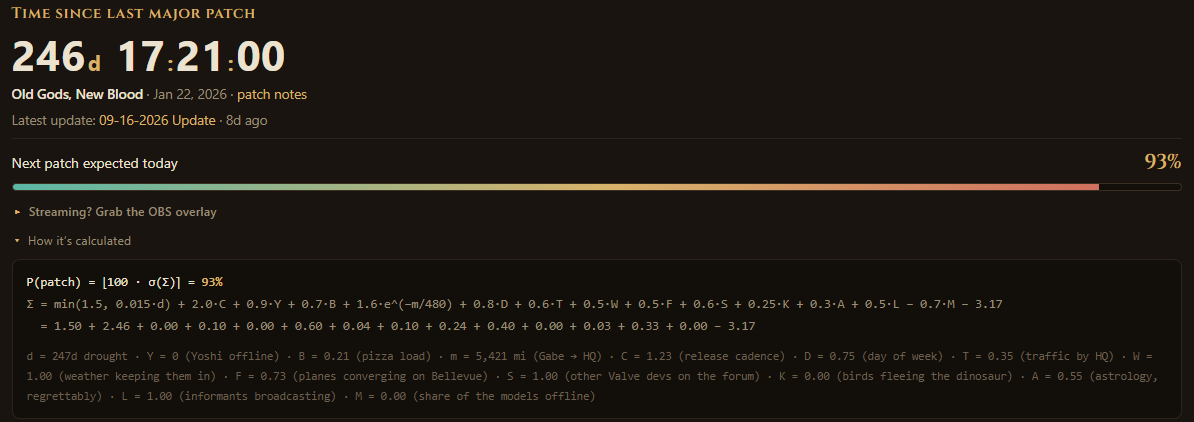This screenshot has width=1194, height=422.
Task: Open the 09-16-2026 Update link
Action: (x=157, y=120)
